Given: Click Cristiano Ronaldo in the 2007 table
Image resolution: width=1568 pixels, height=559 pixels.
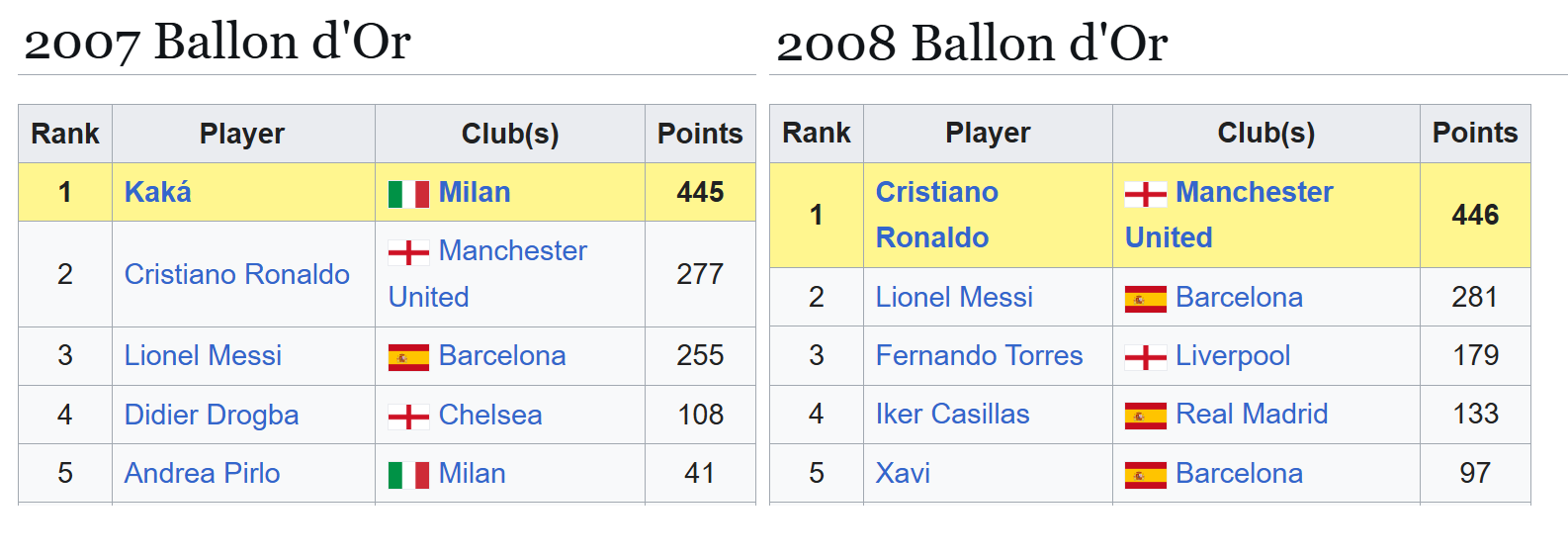Looking at the screenshot, I should coord(237,274).
